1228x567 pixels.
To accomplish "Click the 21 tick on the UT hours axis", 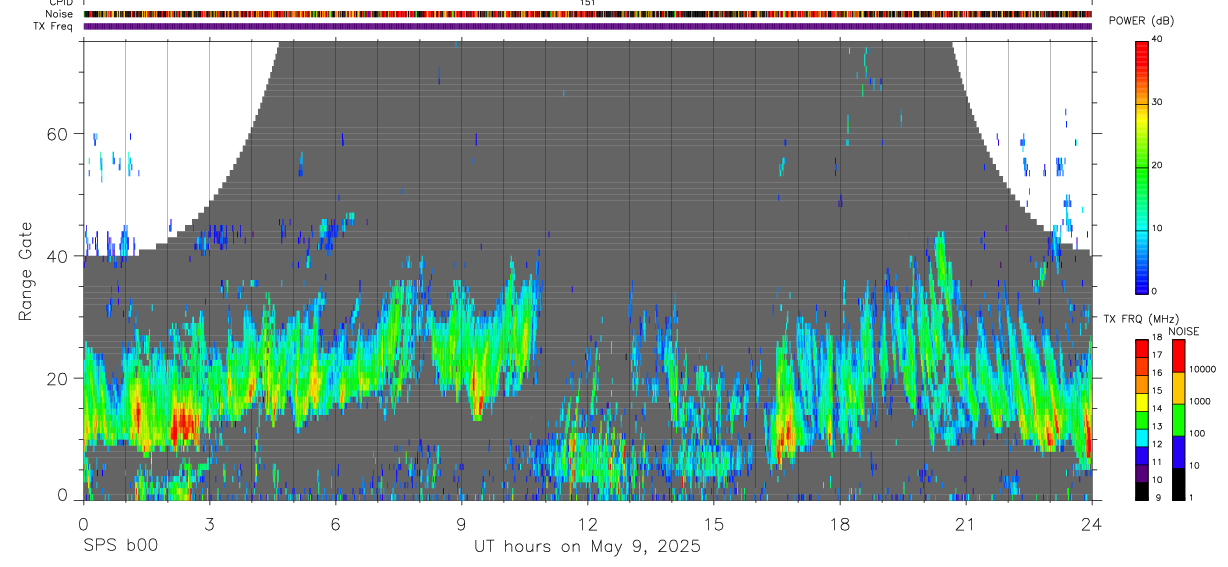I will coord(965,524).
